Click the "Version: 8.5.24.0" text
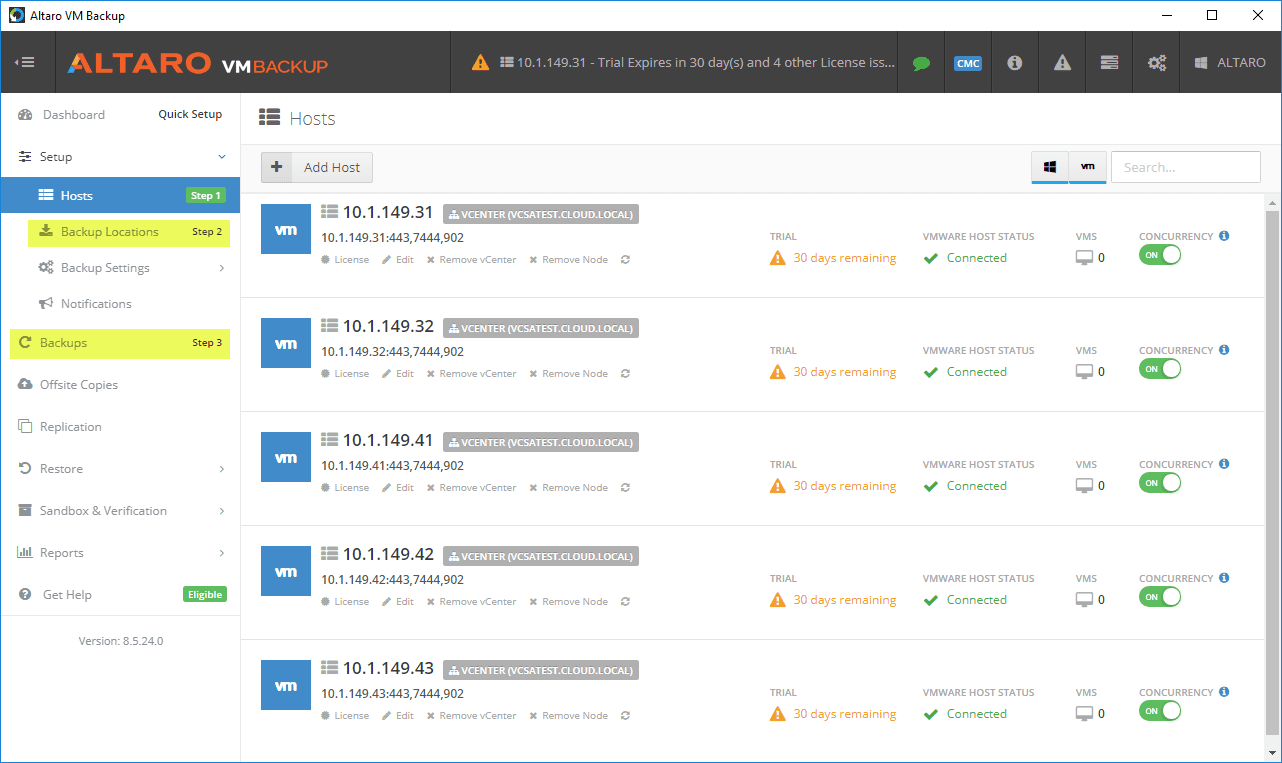Image resolution: width=1282 pixels, height=763 pixels. [121, 641]
